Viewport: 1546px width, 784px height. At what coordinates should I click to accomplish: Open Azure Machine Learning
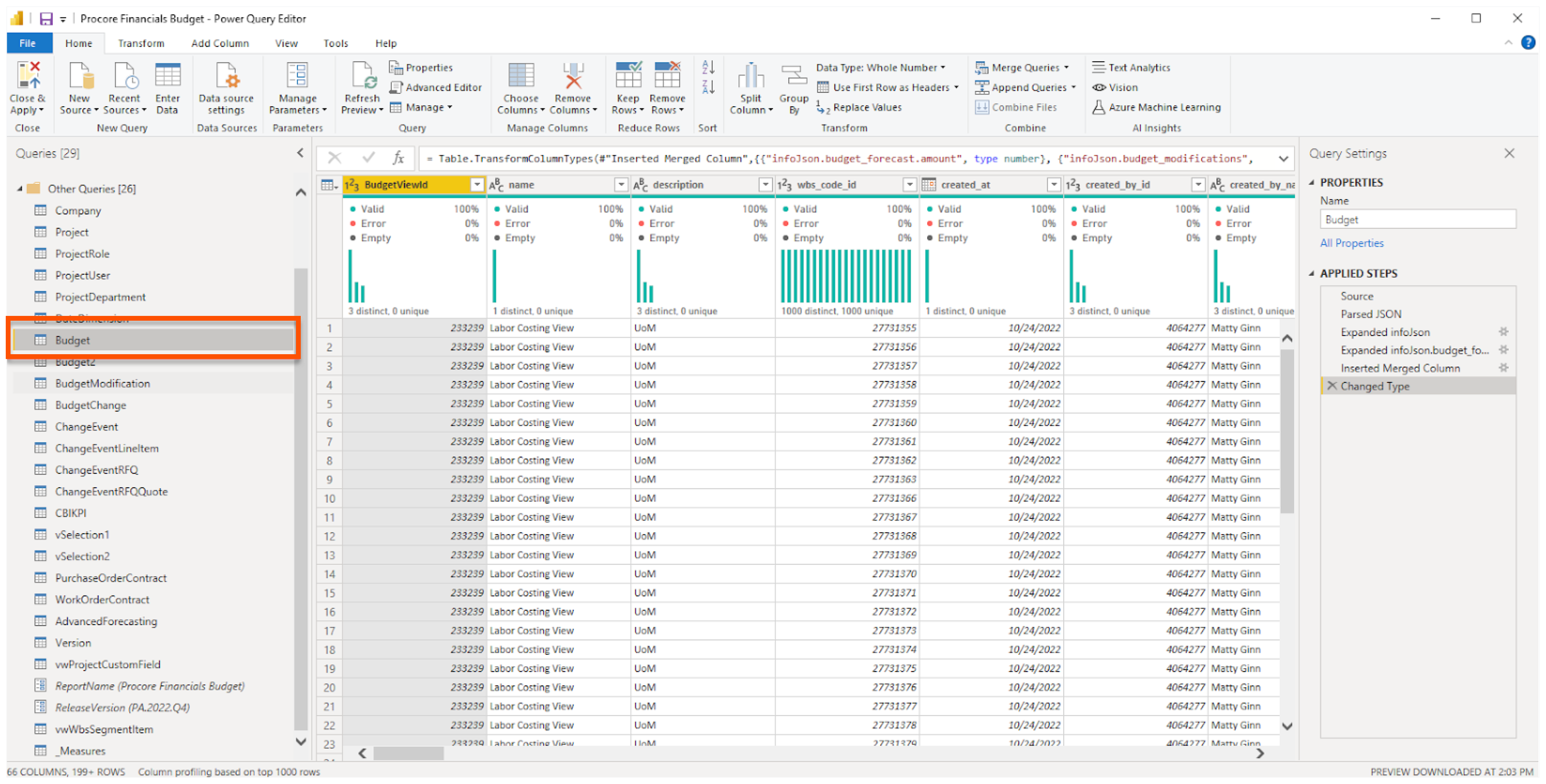coord(1157,107)
